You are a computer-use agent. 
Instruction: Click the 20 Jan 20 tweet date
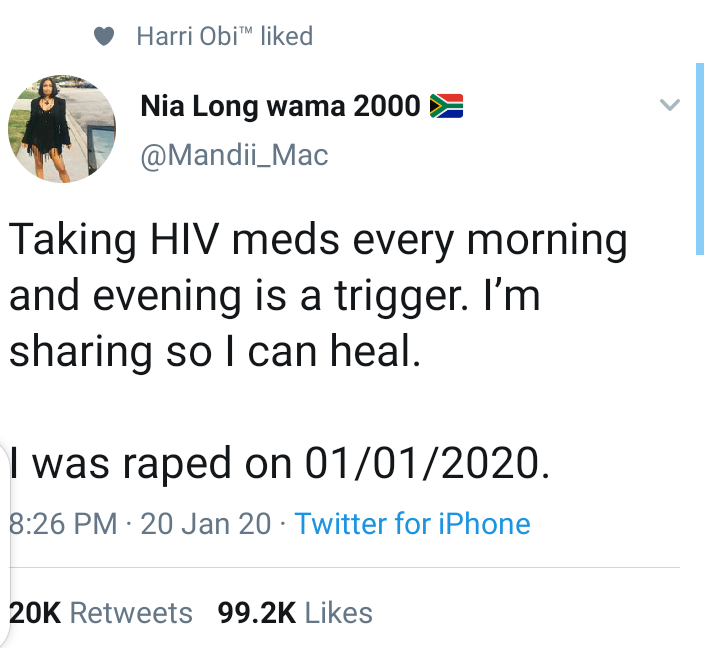point(206,524)
